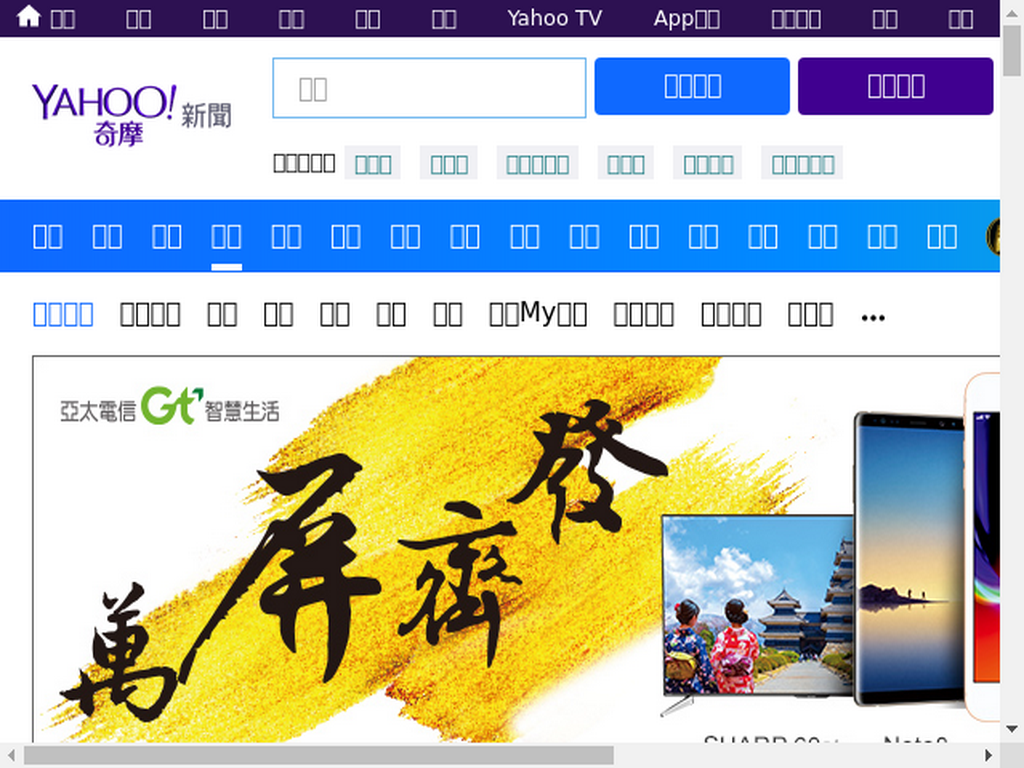Open the Yahoo TV link
This screenshot has height=768, width=1024.
coord(554,18)
